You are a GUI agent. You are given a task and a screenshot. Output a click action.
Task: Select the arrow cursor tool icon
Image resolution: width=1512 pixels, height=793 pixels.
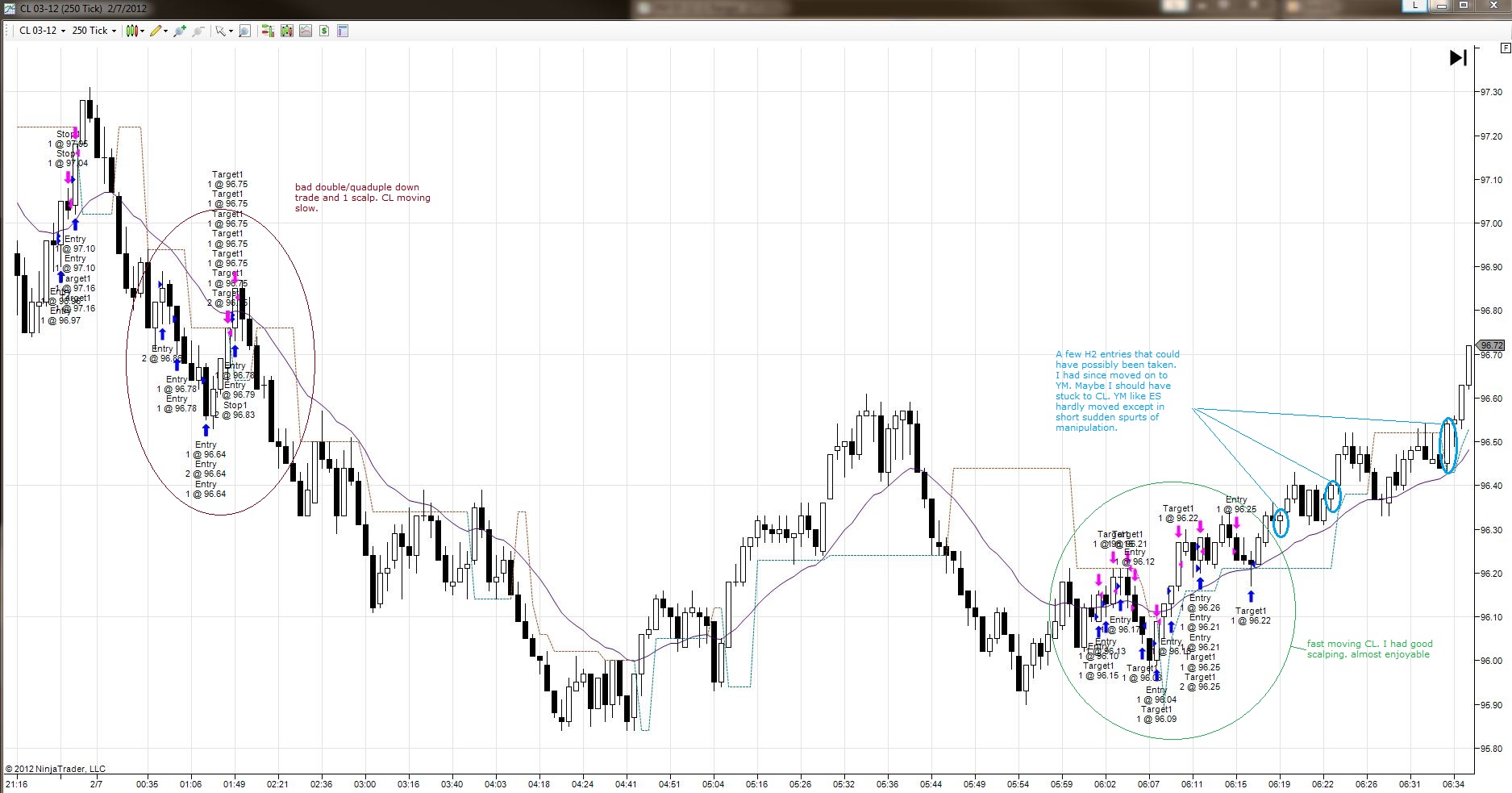point(219,31)
